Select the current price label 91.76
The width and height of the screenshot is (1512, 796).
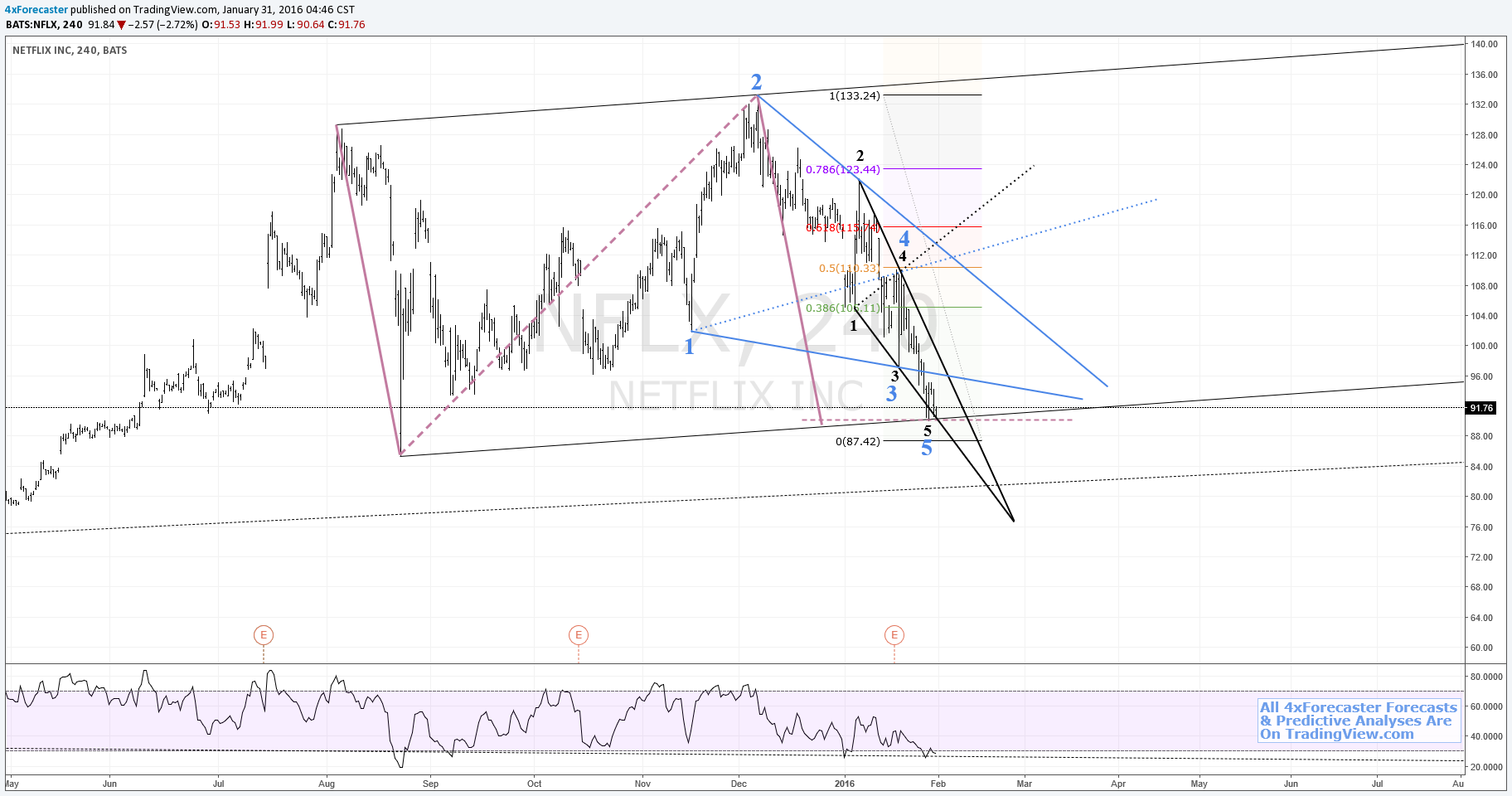coord(1481,408)
